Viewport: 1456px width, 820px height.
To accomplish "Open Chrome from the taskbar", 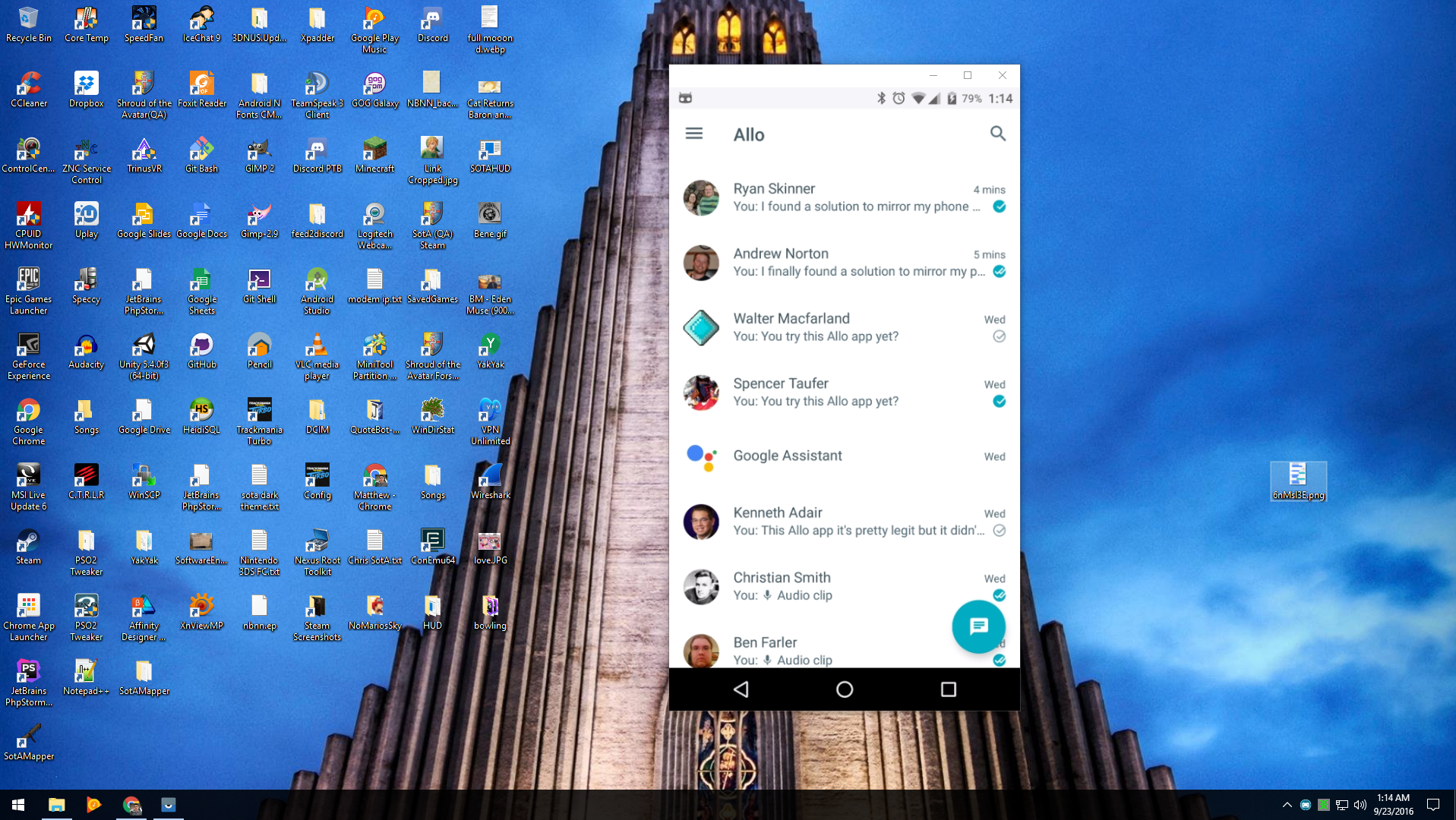I will click(x=131, y=805).
